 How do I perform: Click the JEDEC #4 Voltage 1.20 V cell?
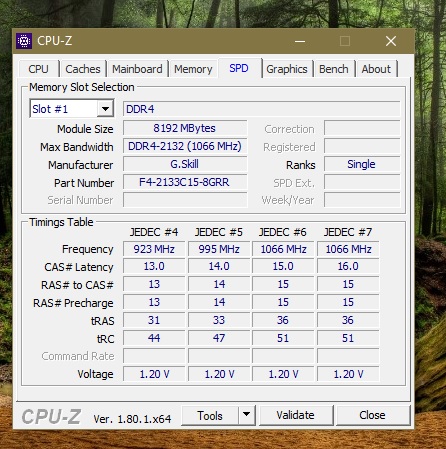(154, 374)
